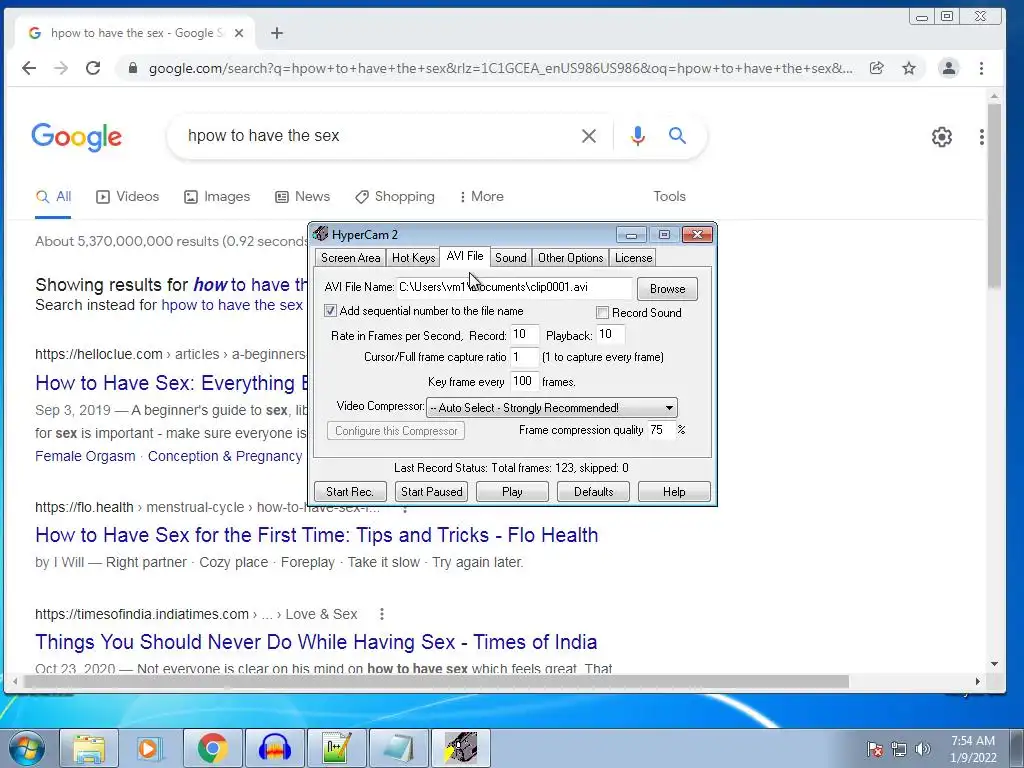Click the network tray icon

click(x=899, y=749)
